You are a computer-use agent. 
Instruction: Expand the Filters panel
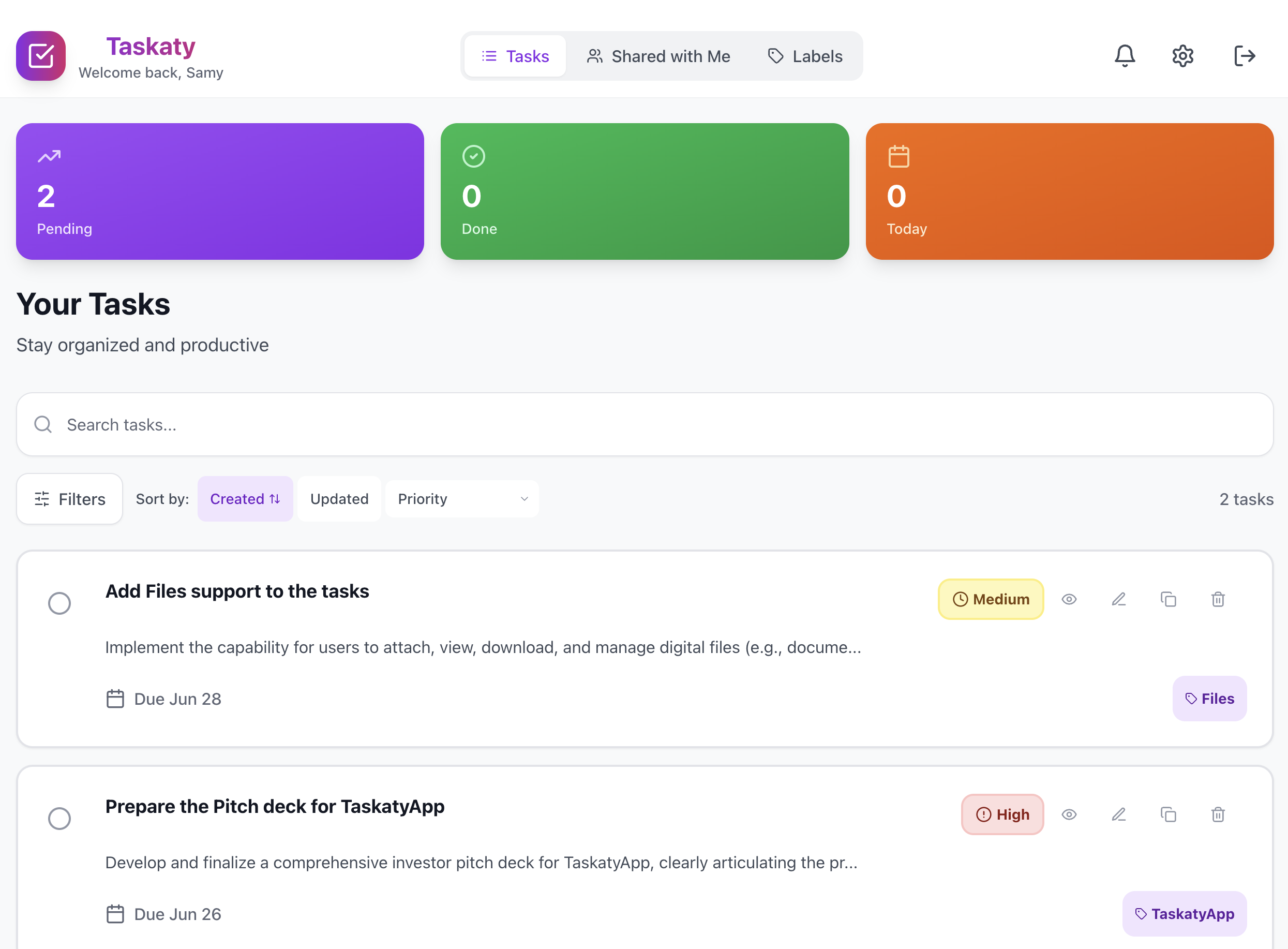click(x=69, y=499)
